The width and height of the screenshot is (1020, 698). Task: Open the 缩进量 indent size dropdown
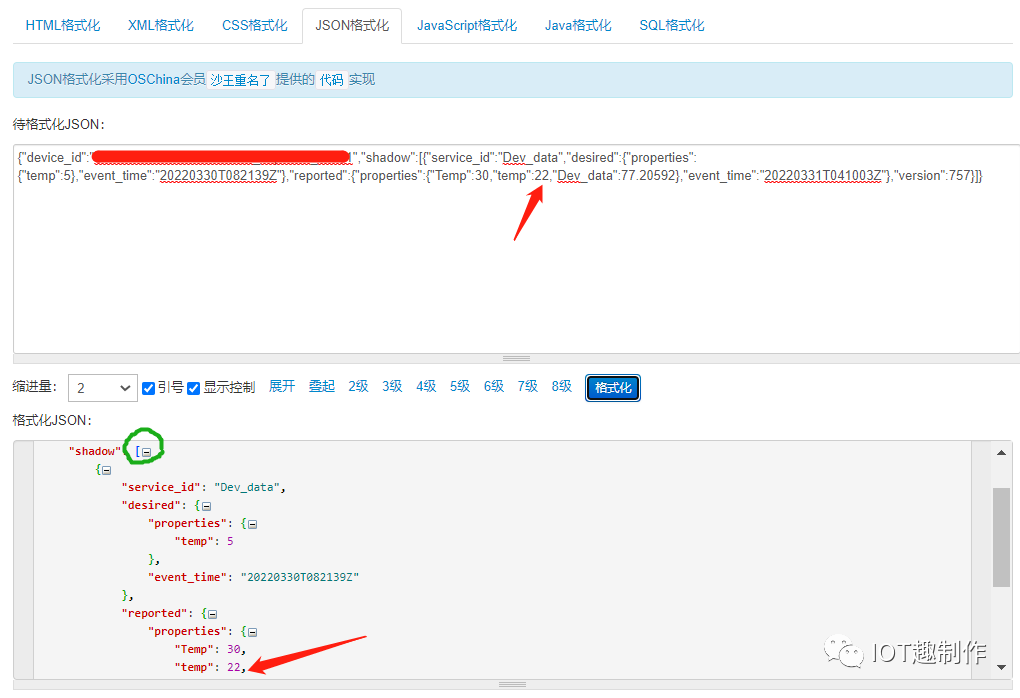[x=102, y=386]
